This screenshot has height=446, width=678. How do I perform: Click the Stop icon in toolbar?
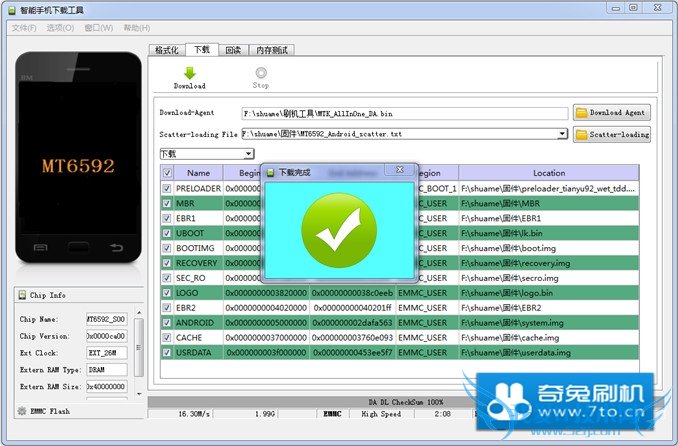coord(261,73)
